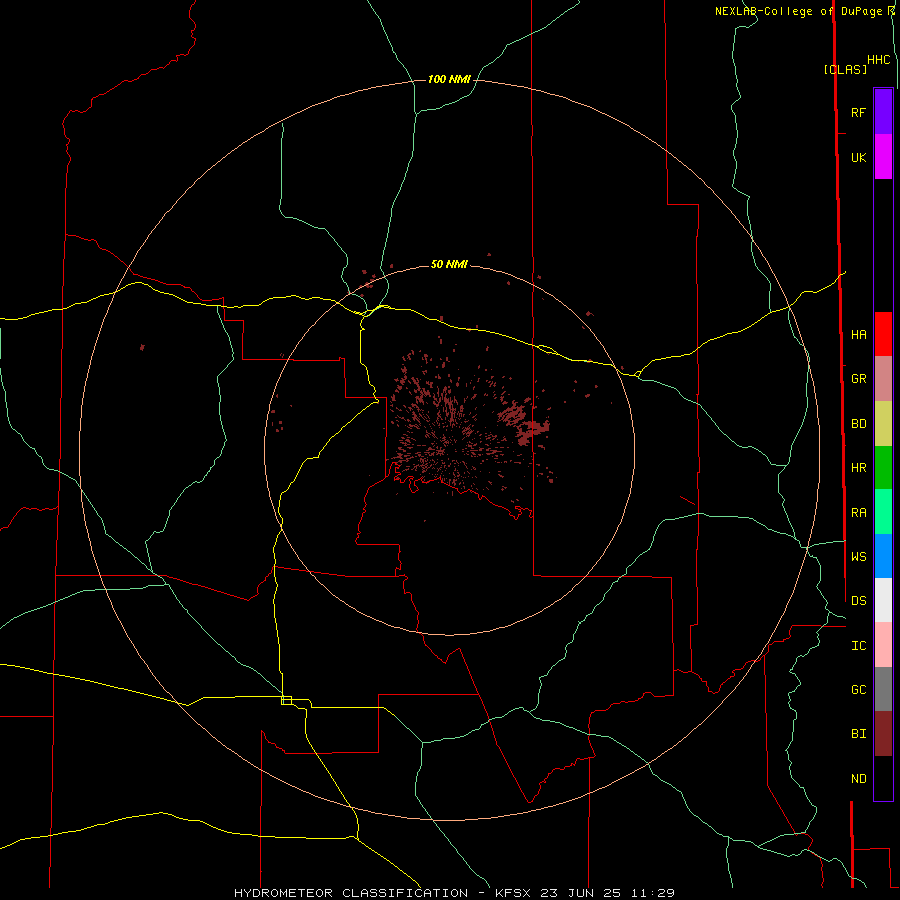Click the UK magenta color swatch
This screenshot has width=900, height=900.
[883, 157]
